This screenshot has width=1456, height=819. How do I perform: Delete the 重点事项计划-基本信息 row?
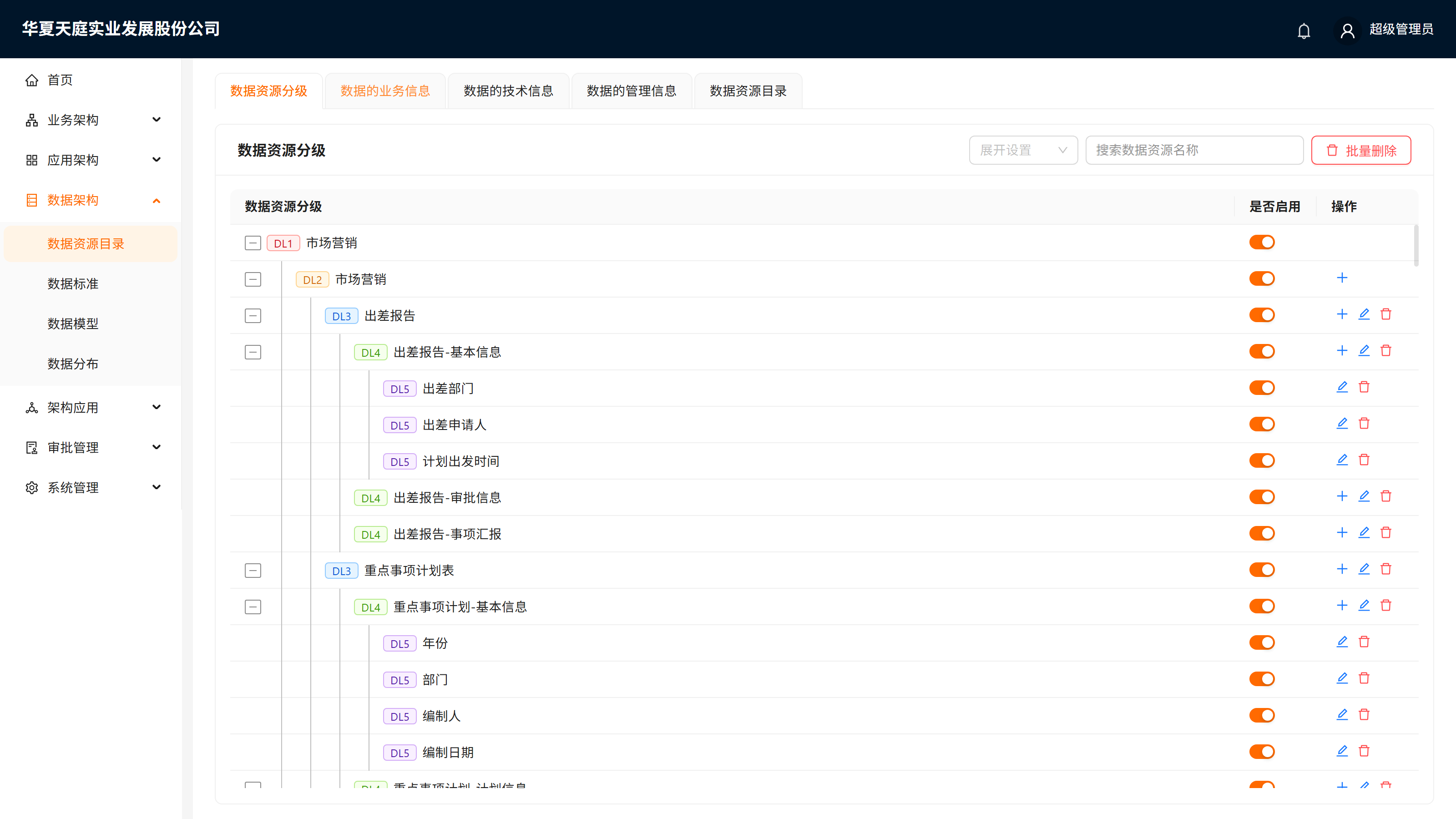click(1386, 606)
